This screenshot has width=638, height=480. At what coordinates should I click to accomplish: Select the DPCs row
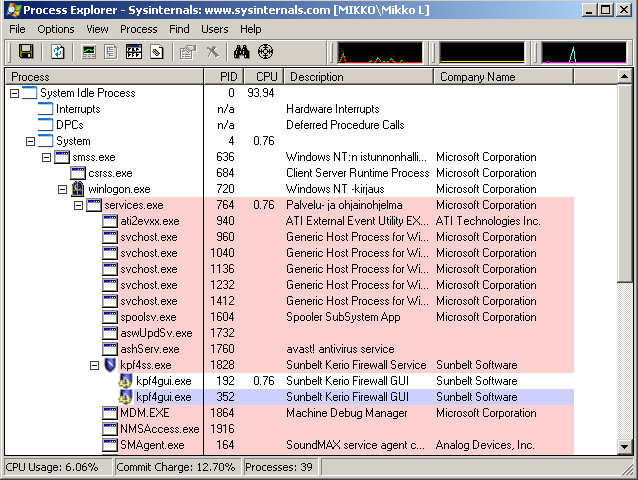(290, 125)
